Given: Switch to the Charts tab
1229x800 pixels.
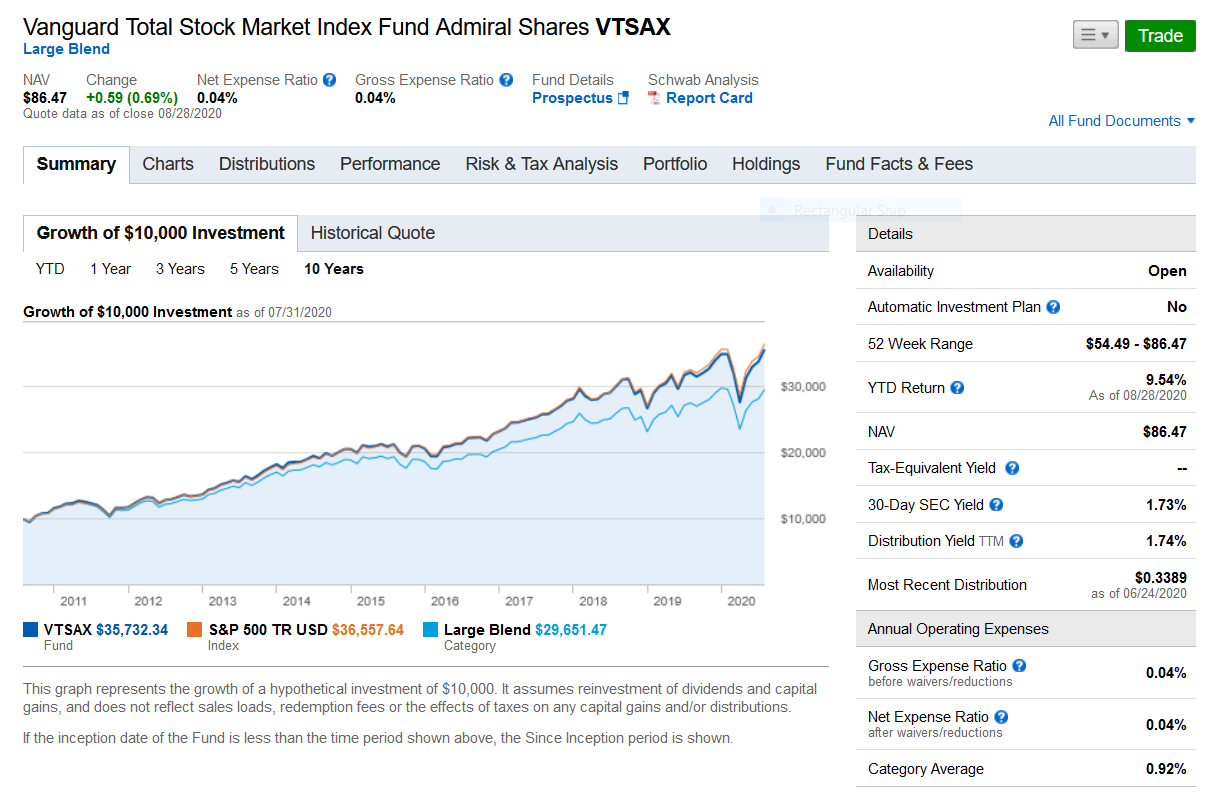Looking at the screenshot, I should click(x=168, y=164).
